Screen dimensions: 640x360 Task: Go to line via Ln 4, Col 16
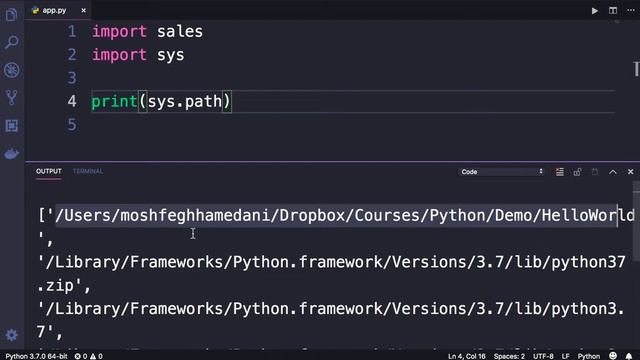[x=467, y=356]
